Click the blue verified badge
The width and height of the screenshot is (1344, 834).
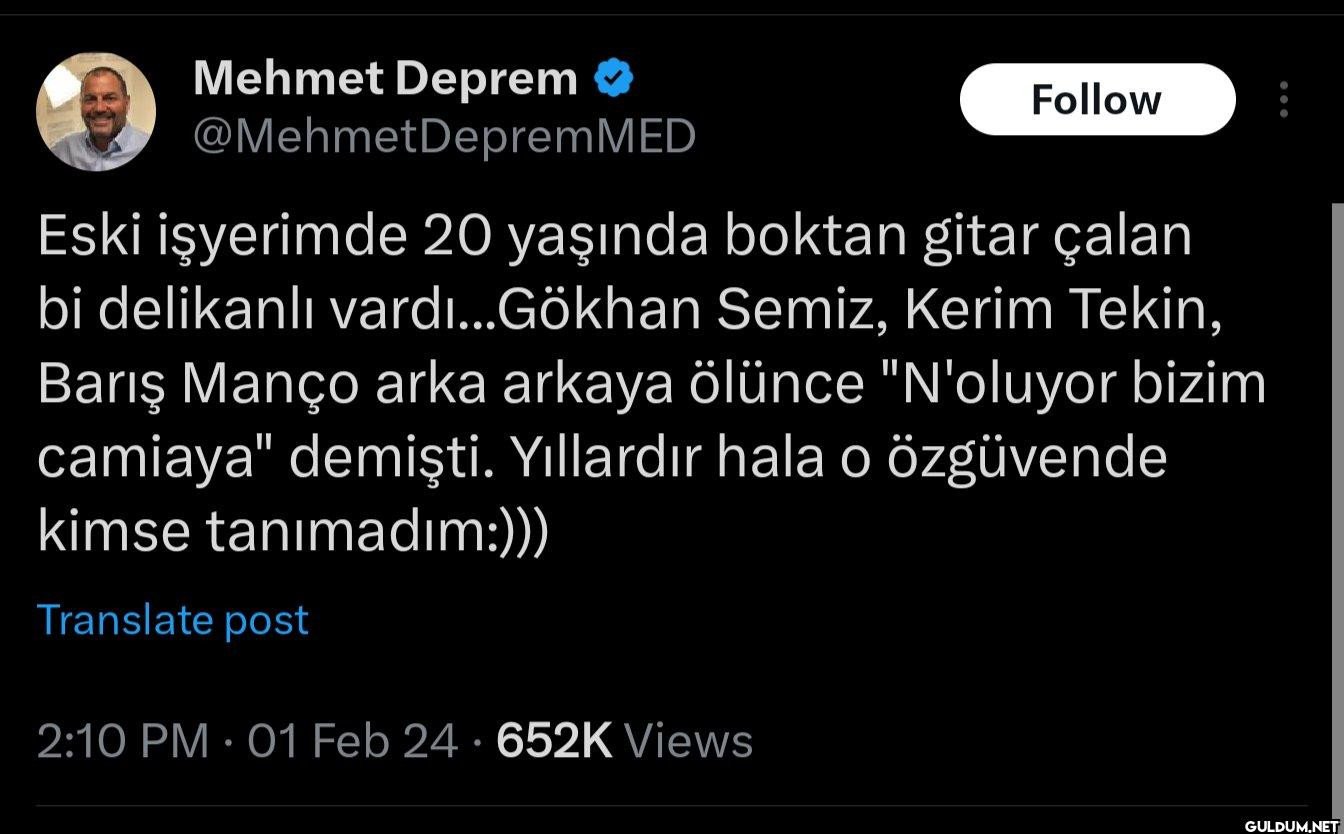614,78
